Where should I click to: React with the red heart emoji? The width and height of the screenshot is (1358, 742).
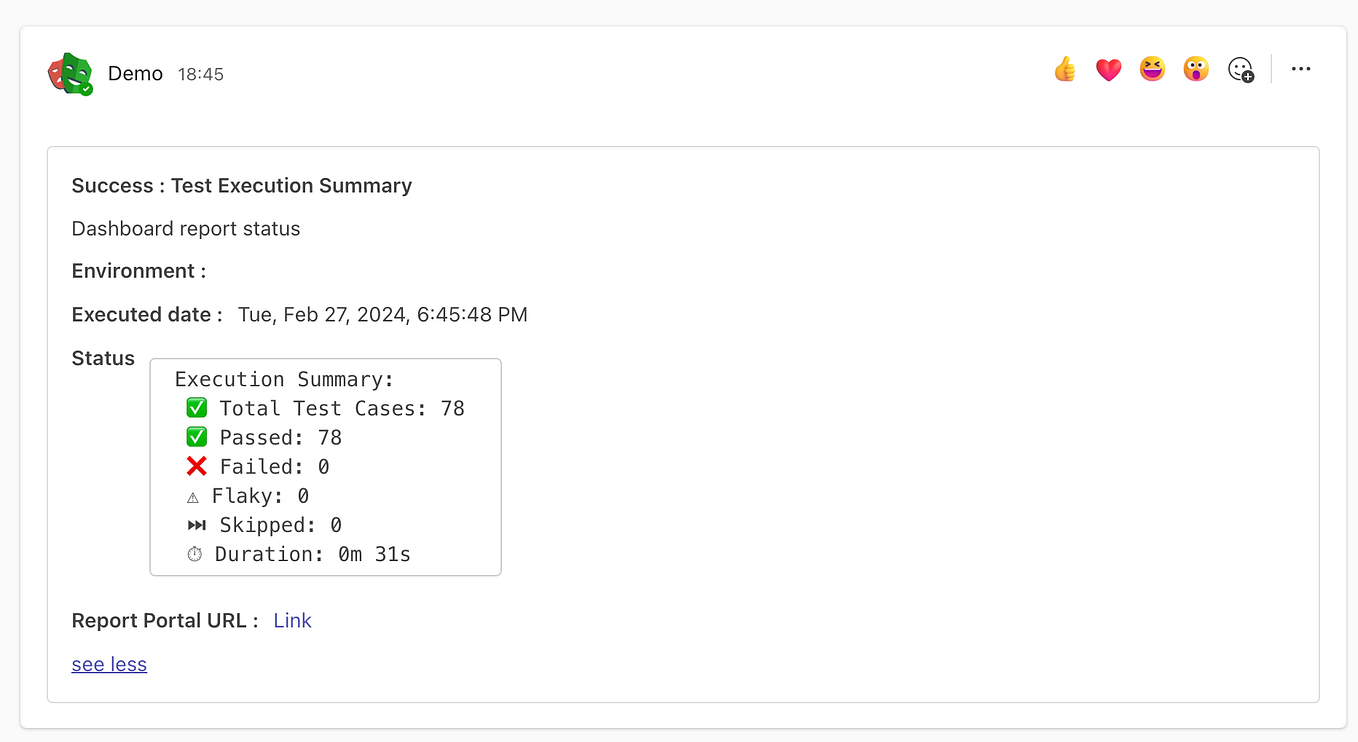[1109, 70]
